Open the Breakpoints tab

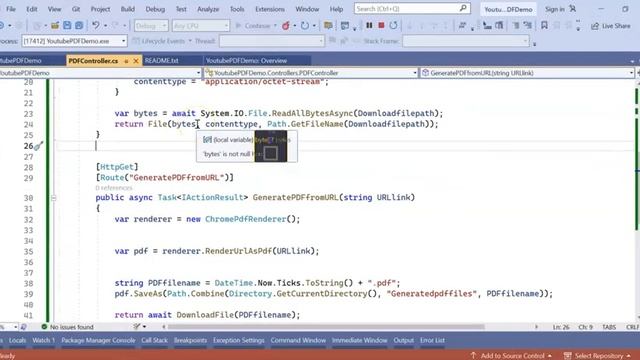190,340
